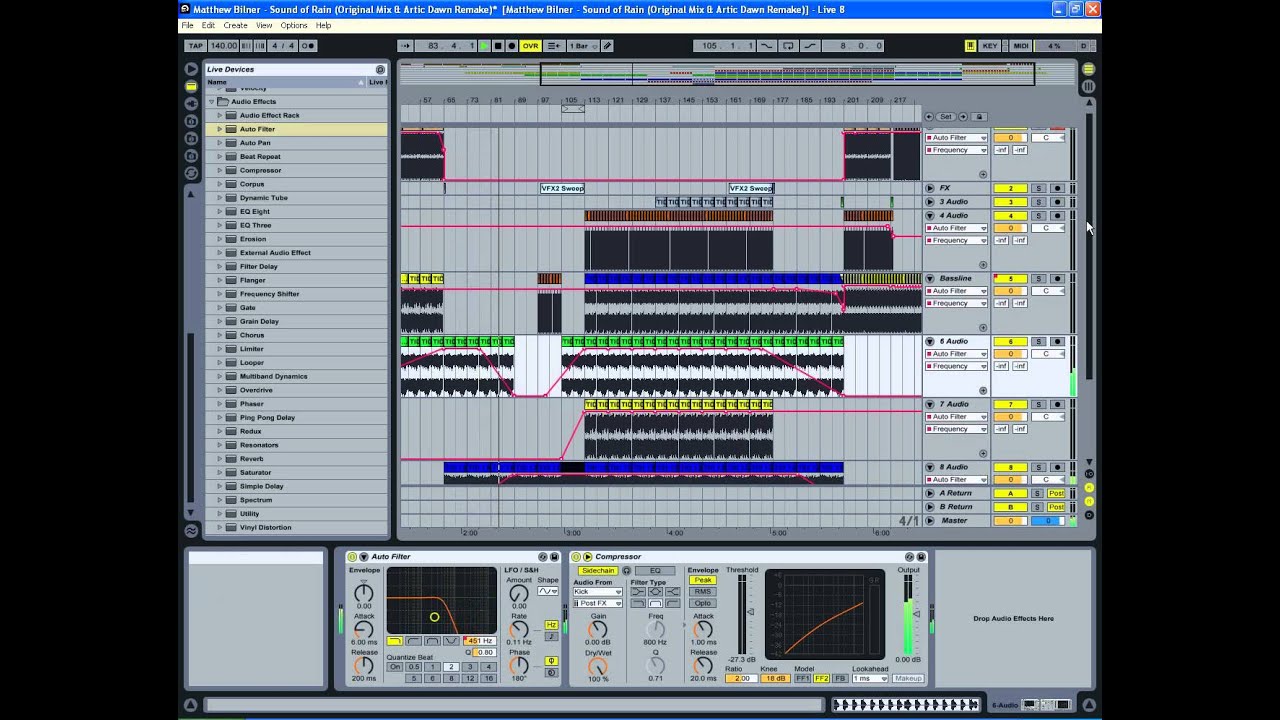This screenshot has height=720, width=1280.
Task: Open the View menu
Action: (264, 25)
